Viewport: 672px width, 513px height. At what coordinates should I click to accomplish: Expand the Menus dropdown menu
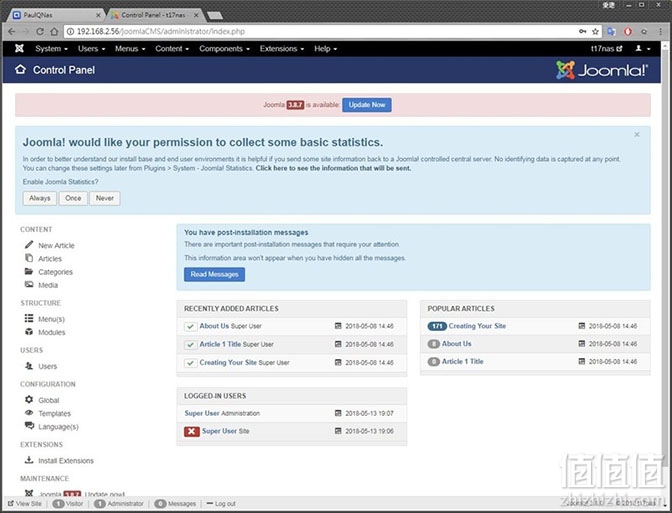130,48
